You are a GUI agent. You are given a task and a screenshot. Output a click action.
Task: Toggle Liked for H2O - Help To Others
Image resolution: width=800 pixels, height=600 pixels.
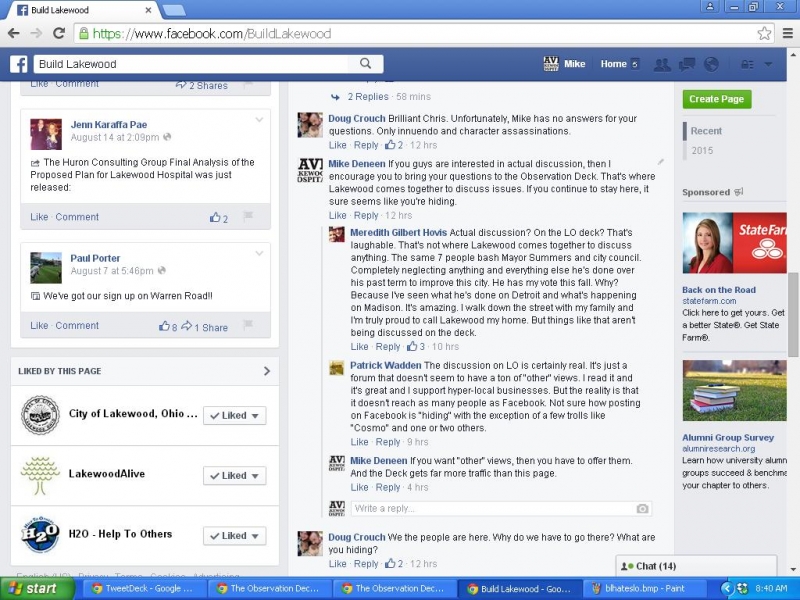[x=234, y=536]
